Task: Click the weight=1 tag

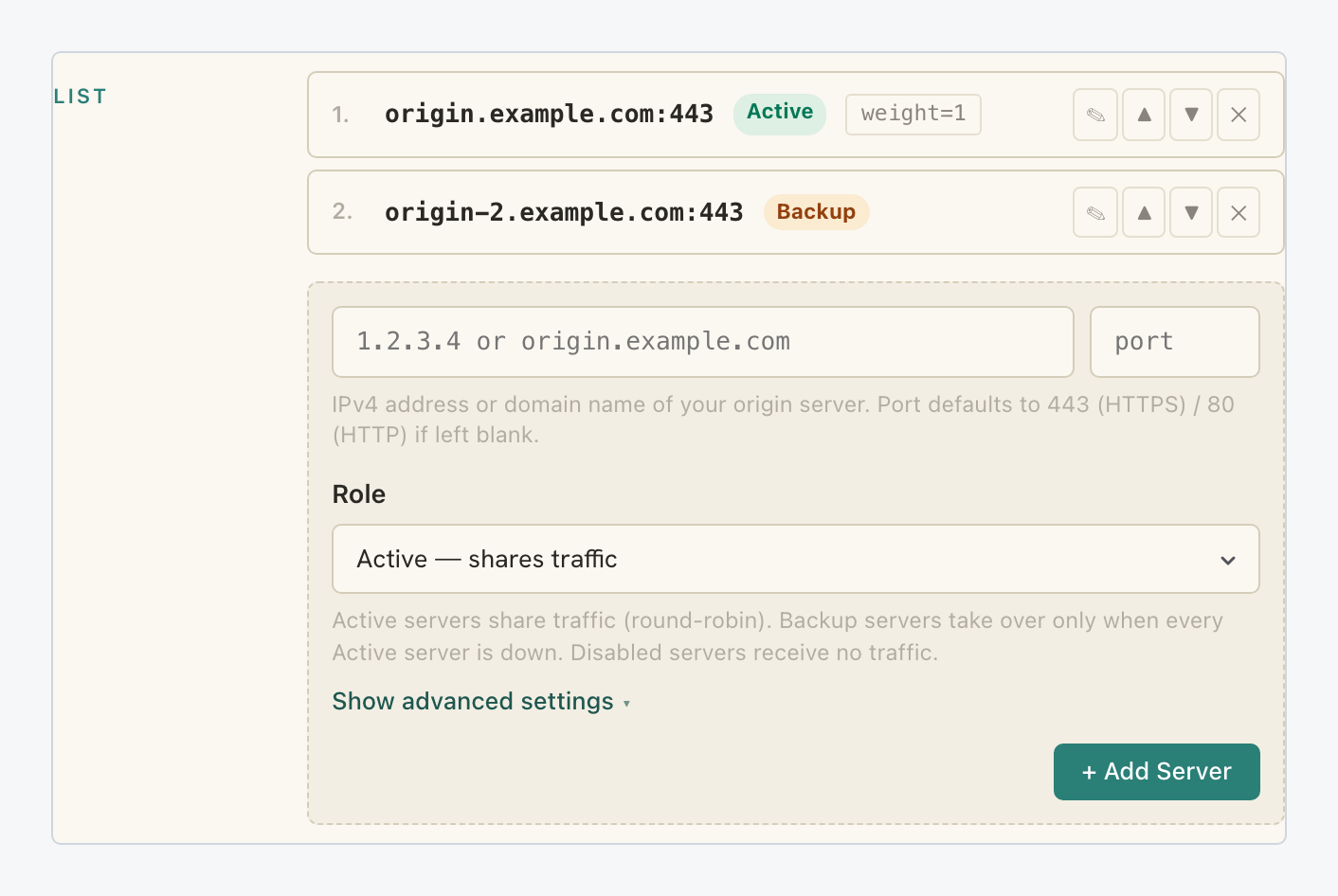Action: point(913,114)
